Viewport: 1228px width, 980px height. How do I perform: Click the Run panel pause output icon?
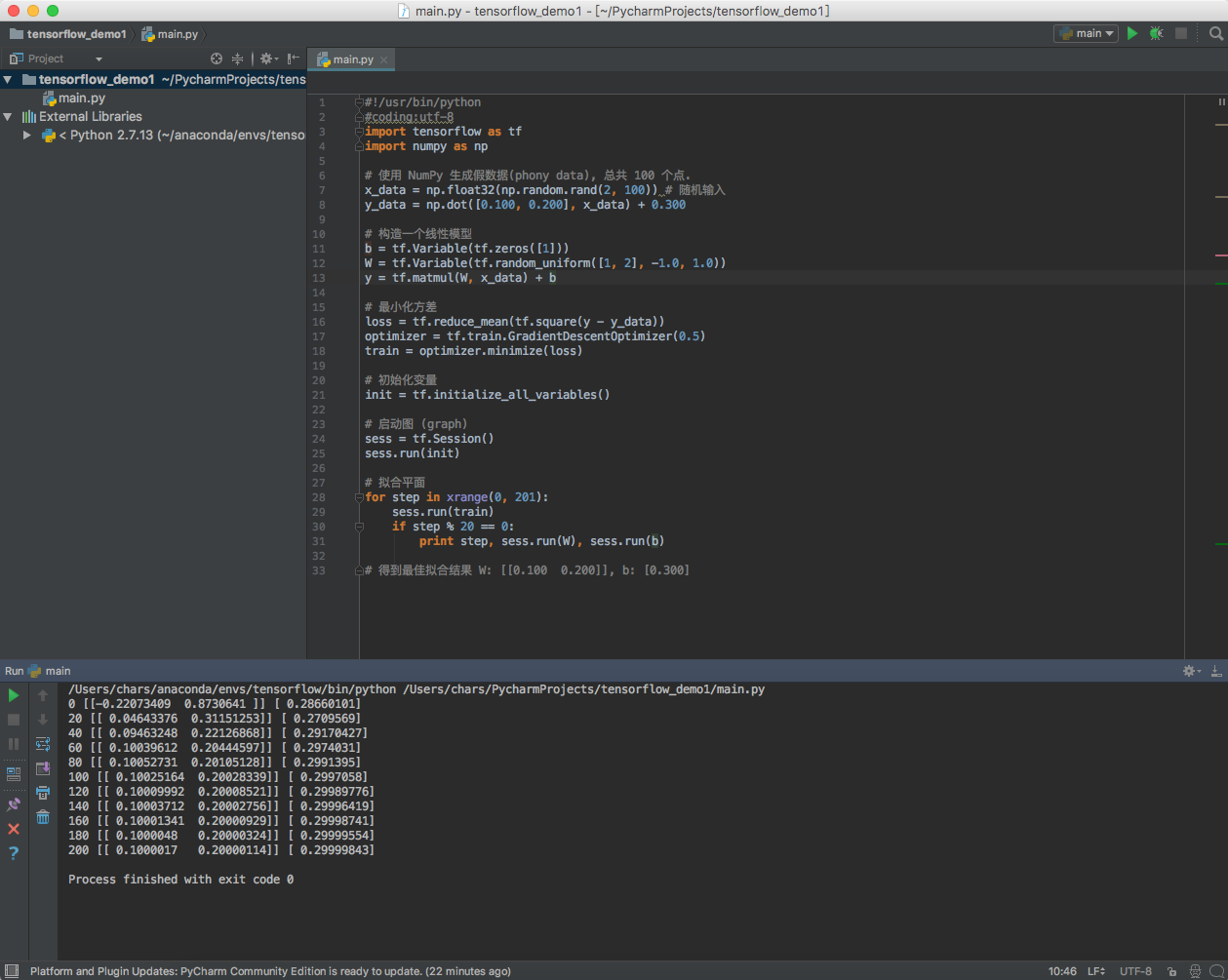14,744
